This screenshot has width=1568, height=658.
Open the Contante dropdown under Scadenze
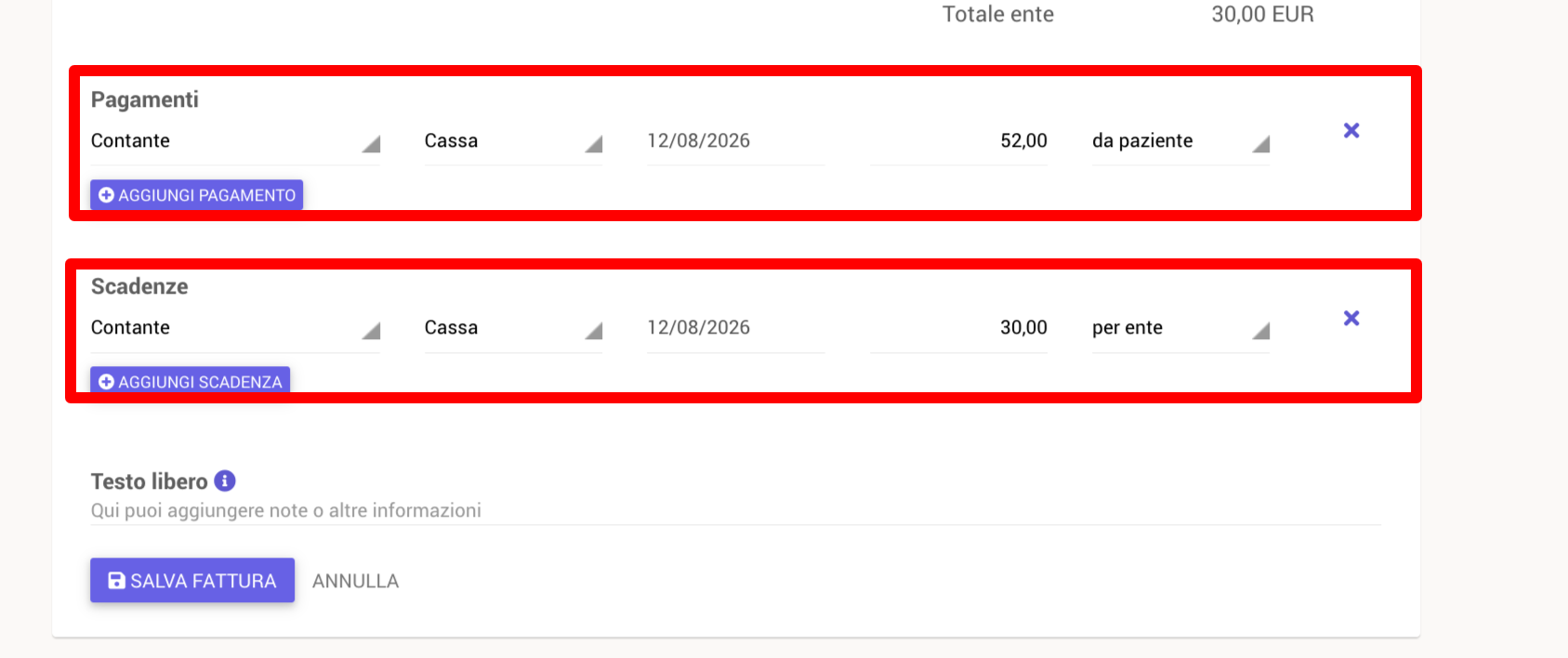coord(235,328)
